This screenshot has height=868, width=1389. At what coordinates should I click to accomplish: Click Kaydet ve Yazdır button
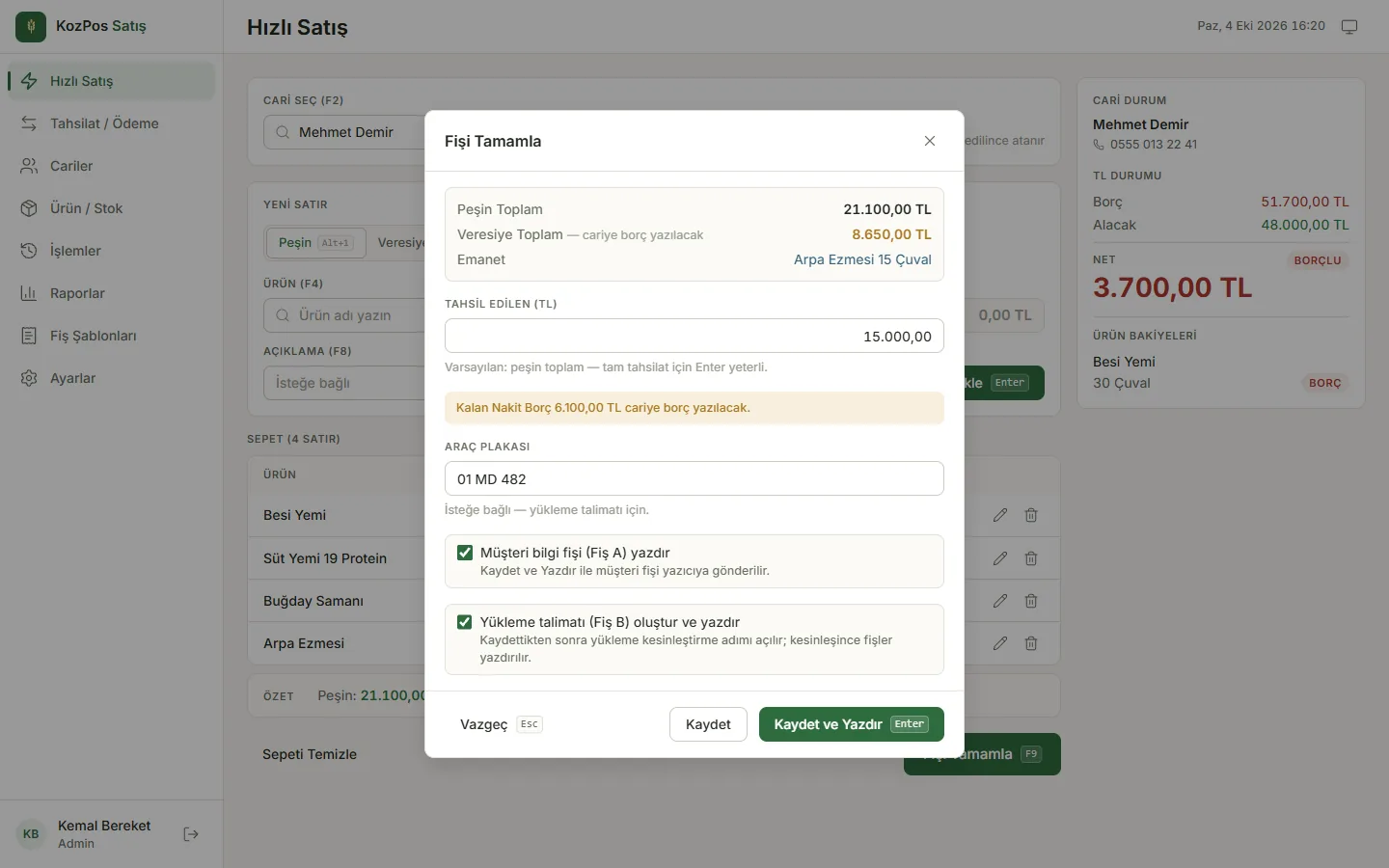pyautogui.click(x=852, y=724)
